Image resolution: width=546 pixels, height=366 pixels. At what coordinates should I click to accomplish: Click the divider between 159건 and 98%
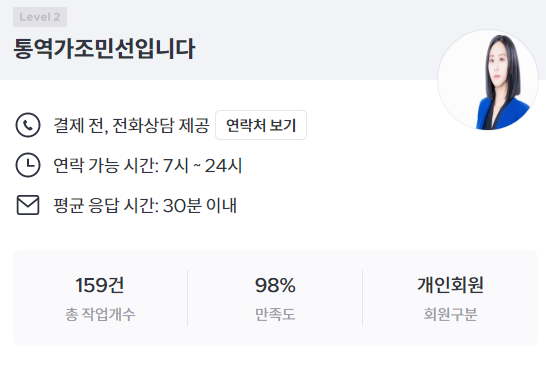[x=187, y=298]
